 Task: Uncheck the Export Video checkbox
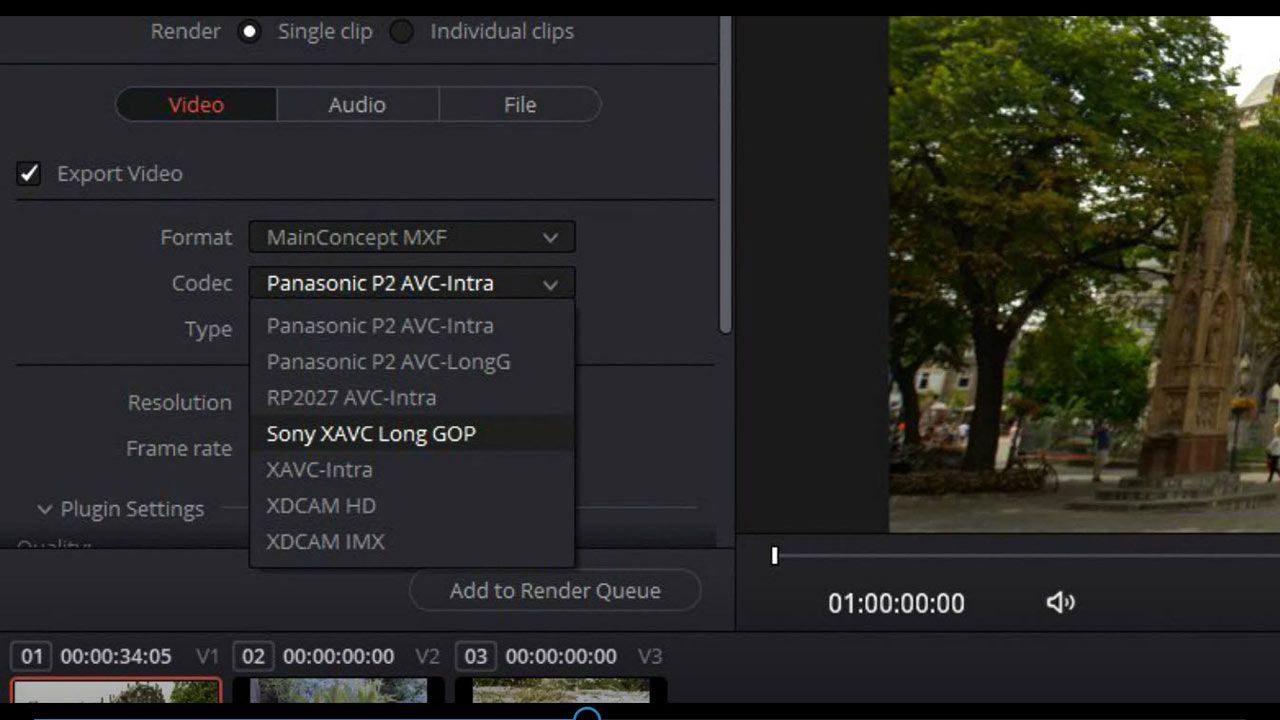click(x=29, y=174)
